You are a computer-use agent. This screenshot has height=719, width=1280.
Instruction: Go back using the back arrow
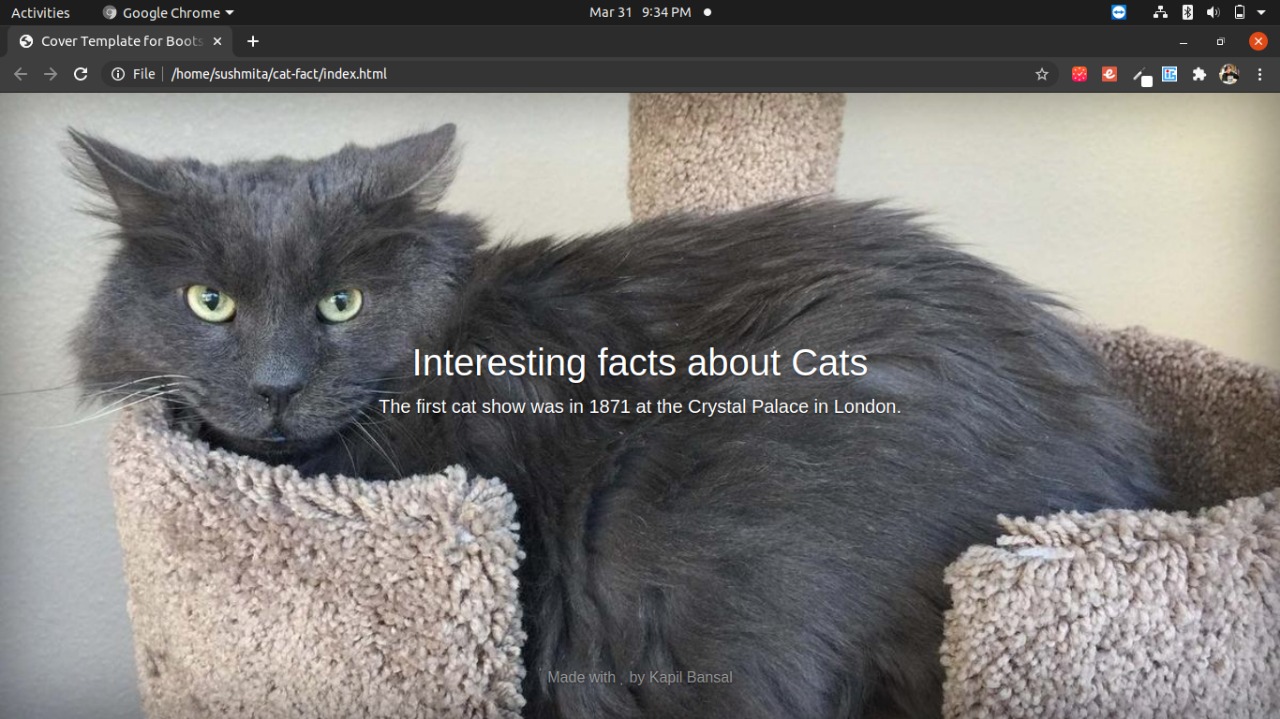click(20, 73)
